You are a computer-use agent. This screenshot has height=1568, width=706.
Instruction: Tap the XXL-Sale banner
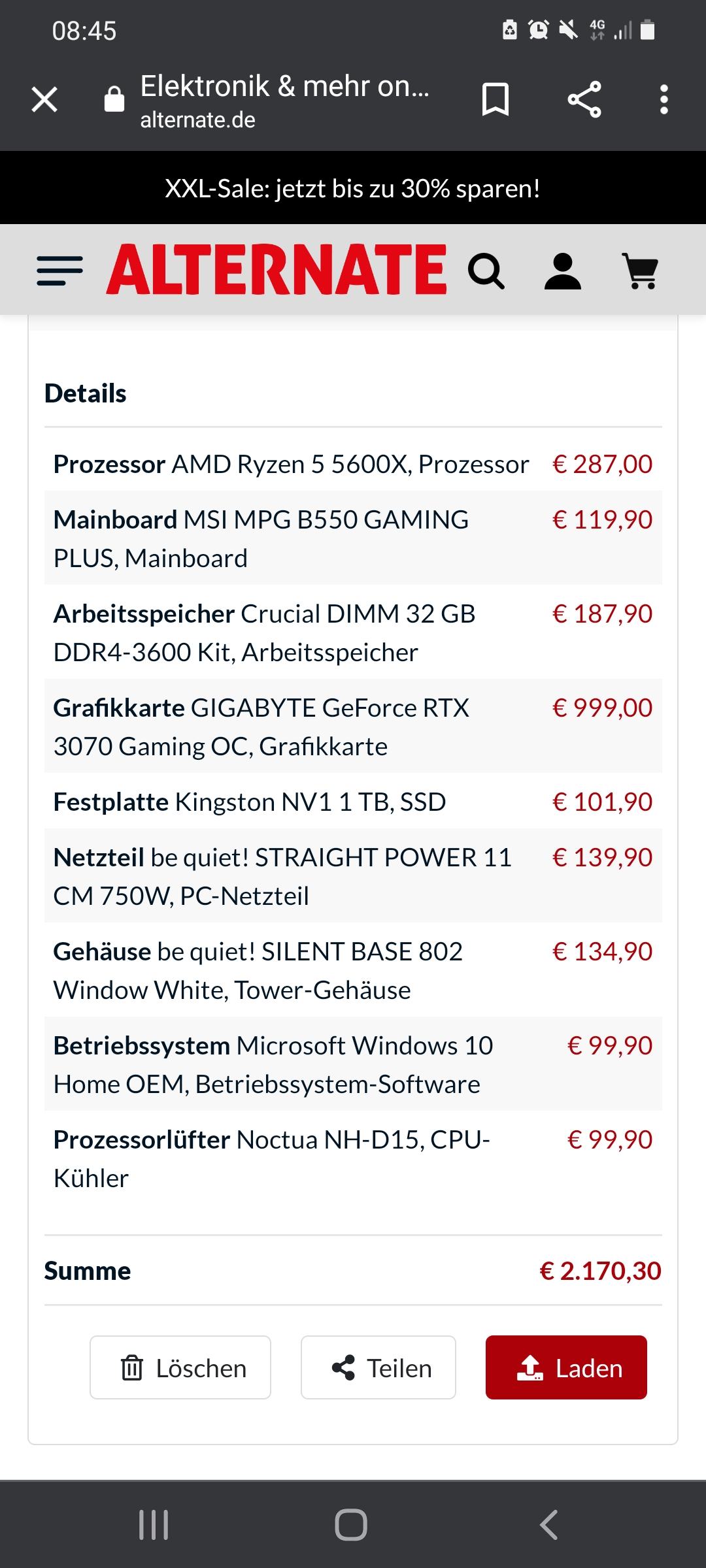point(353,188)
